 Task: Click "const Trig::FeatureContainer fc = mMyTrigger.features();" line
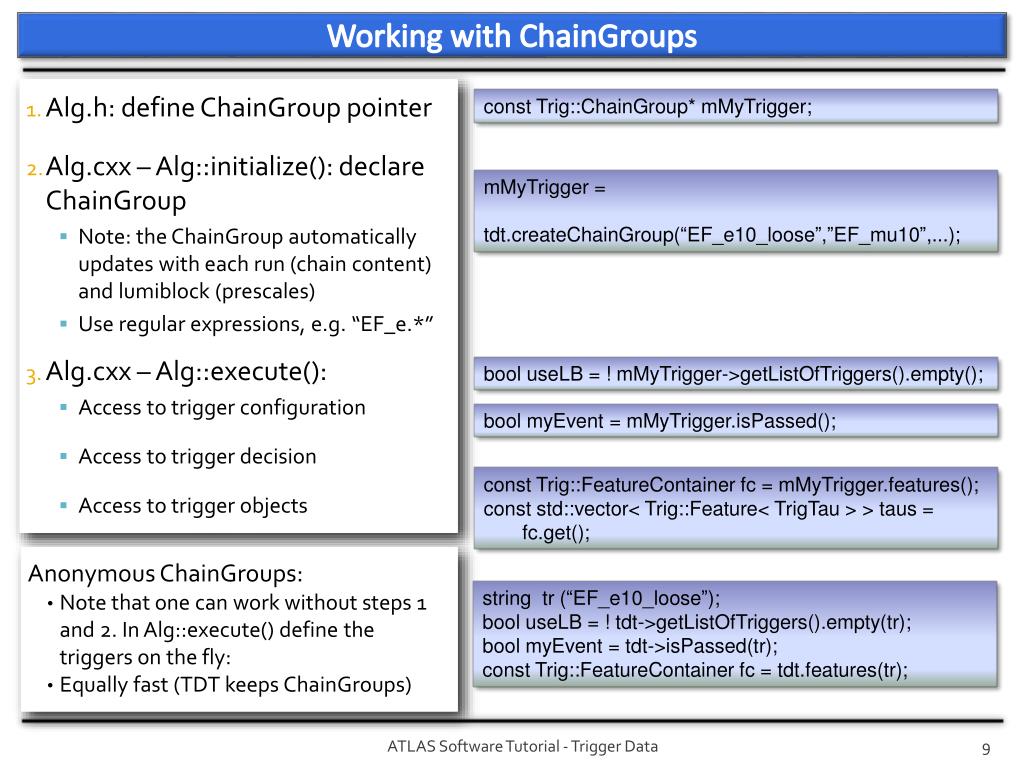tap(731, 485)
